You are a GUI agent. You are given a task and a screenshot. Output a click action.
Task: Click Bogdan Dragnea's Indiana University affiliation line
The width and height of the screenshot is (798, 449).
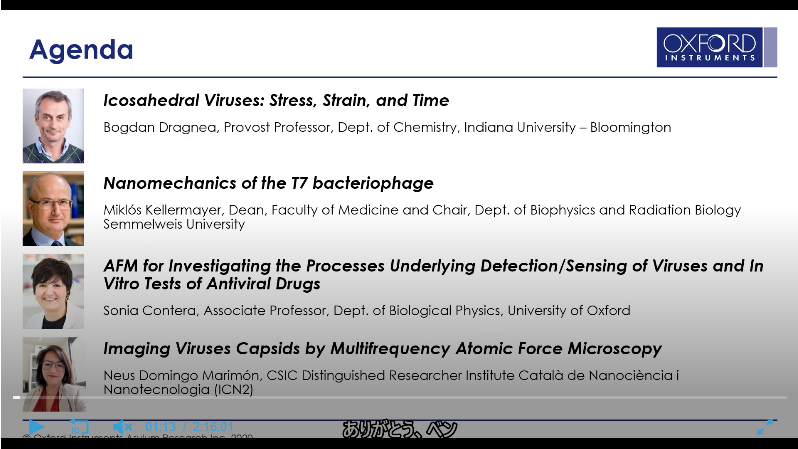[387, 127]
